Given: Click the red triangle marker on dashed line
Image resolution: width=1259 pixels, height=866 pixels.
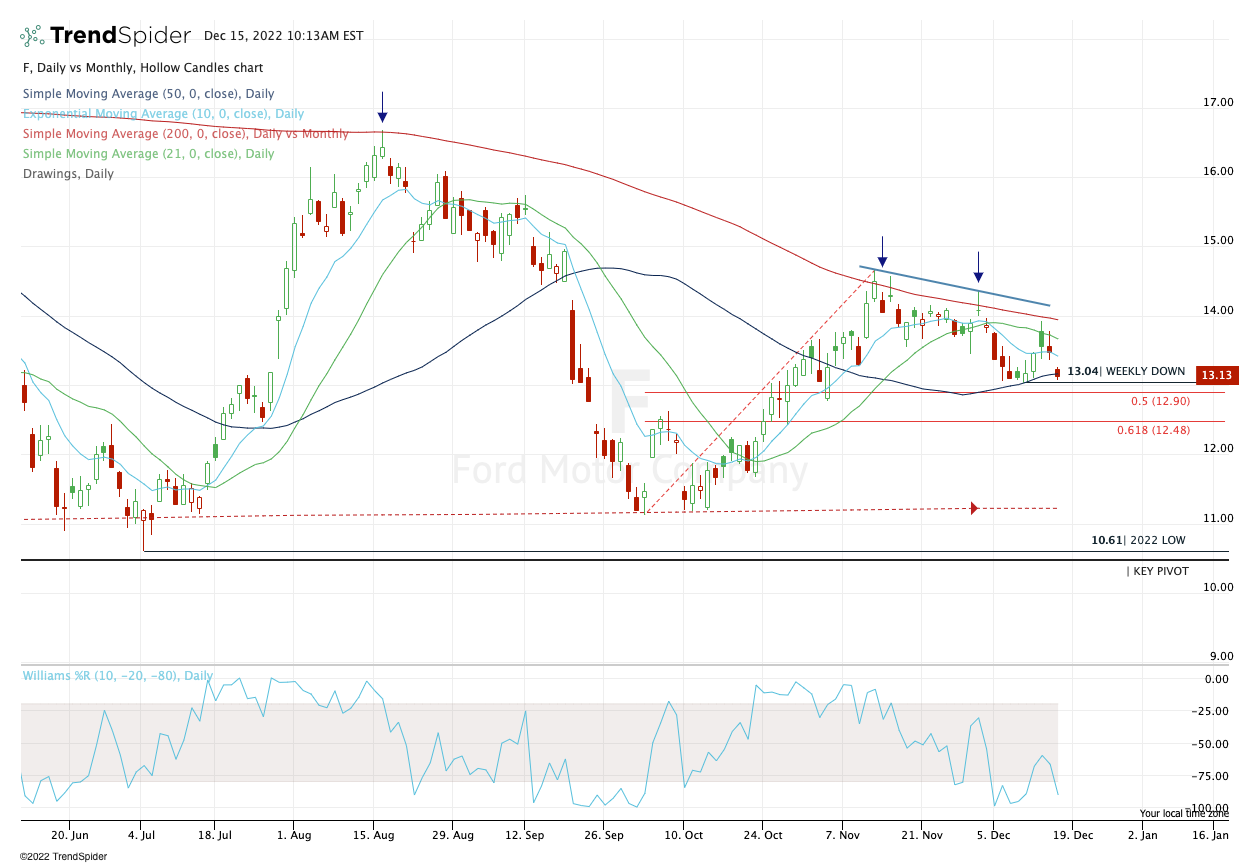Looking at the screenshot, I should pyautogui.click(x=974, y=508).
